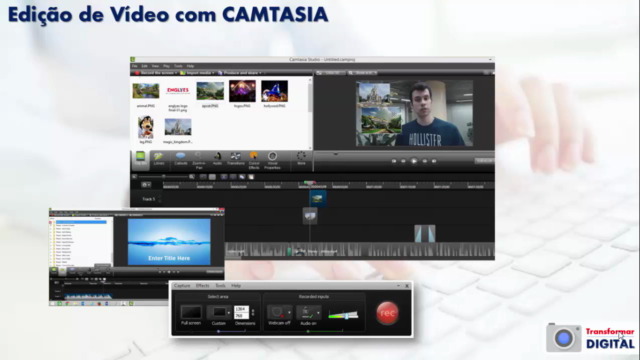
Task: Select the epcot.PNG thumbnail
Action: [x=210, y=91]
